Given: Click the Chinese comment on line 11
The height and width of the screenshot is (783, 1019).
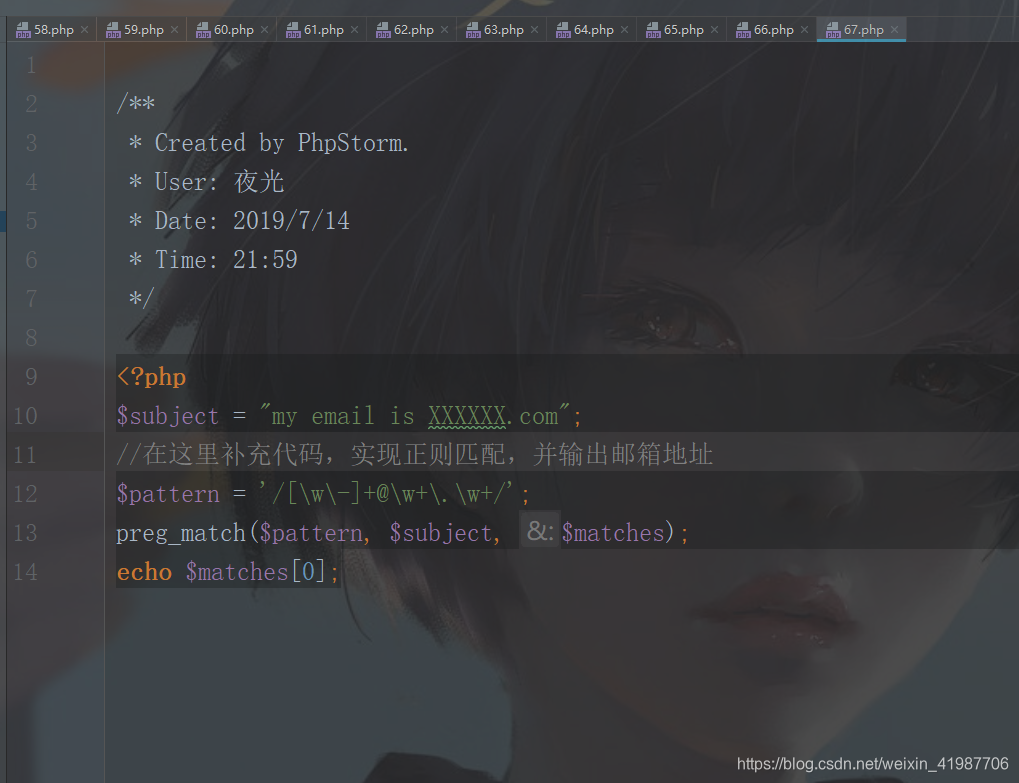Looking at the screenshot, I should click(x=415, y=454).
